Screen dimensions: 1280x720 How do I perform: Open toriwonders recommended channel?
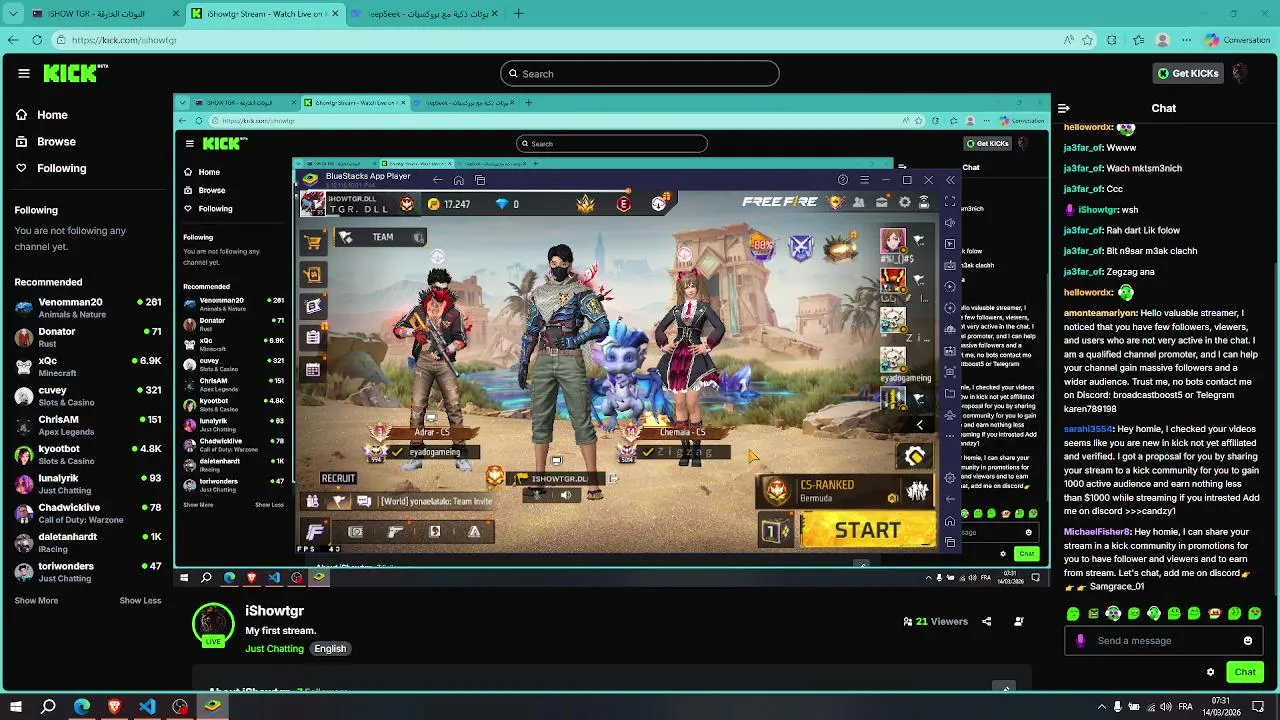[88, 572]
